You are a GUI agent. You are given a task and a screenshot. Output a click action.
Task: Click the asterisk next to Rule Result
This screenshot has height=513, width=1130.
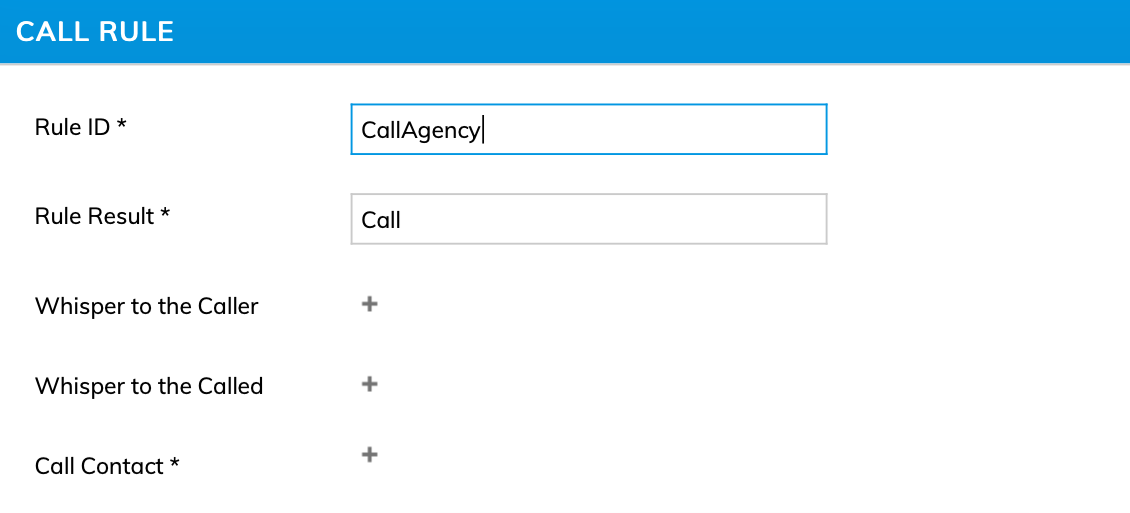[165, 215]
